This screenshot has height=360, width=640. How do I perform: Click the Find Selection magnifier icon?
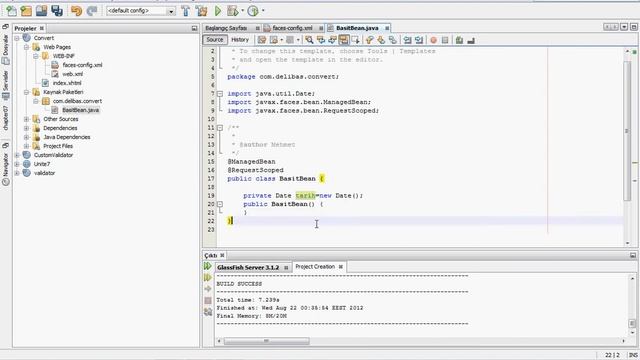309,40
